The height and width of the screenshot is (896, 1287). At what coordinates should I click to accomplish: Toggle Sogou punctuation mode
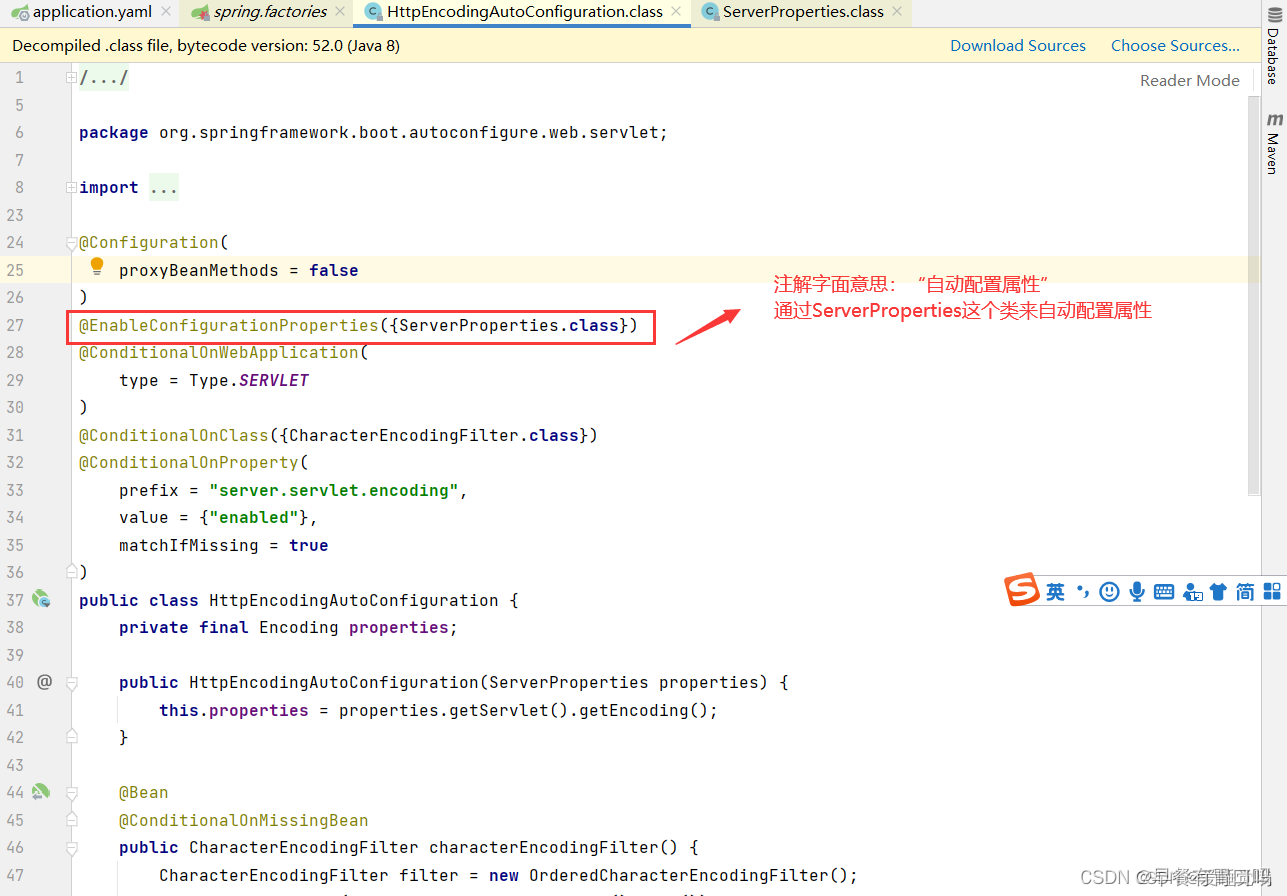(1082, 592)
